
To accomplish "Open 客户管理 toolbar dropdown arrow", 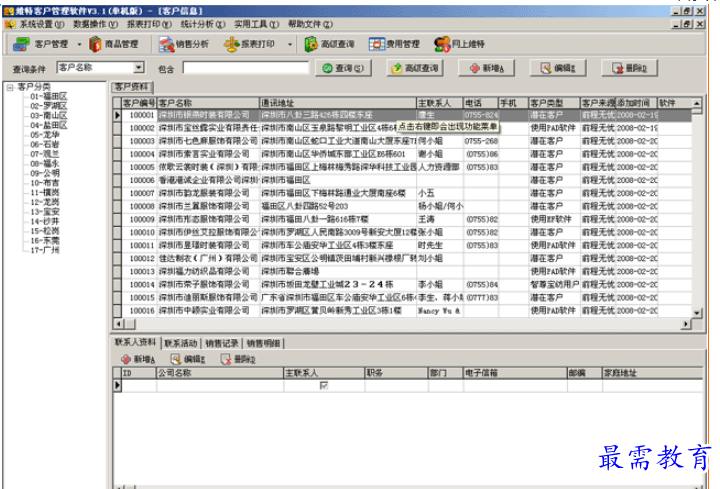I will click(79, 45).
